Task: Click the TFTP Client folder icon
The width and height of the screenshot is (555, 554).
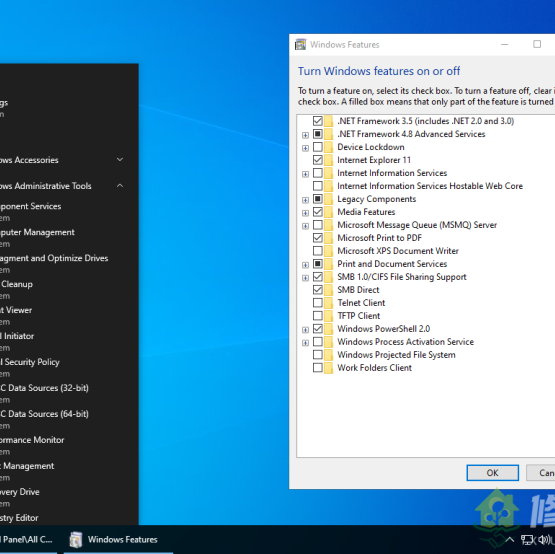Action: (328, 316)
